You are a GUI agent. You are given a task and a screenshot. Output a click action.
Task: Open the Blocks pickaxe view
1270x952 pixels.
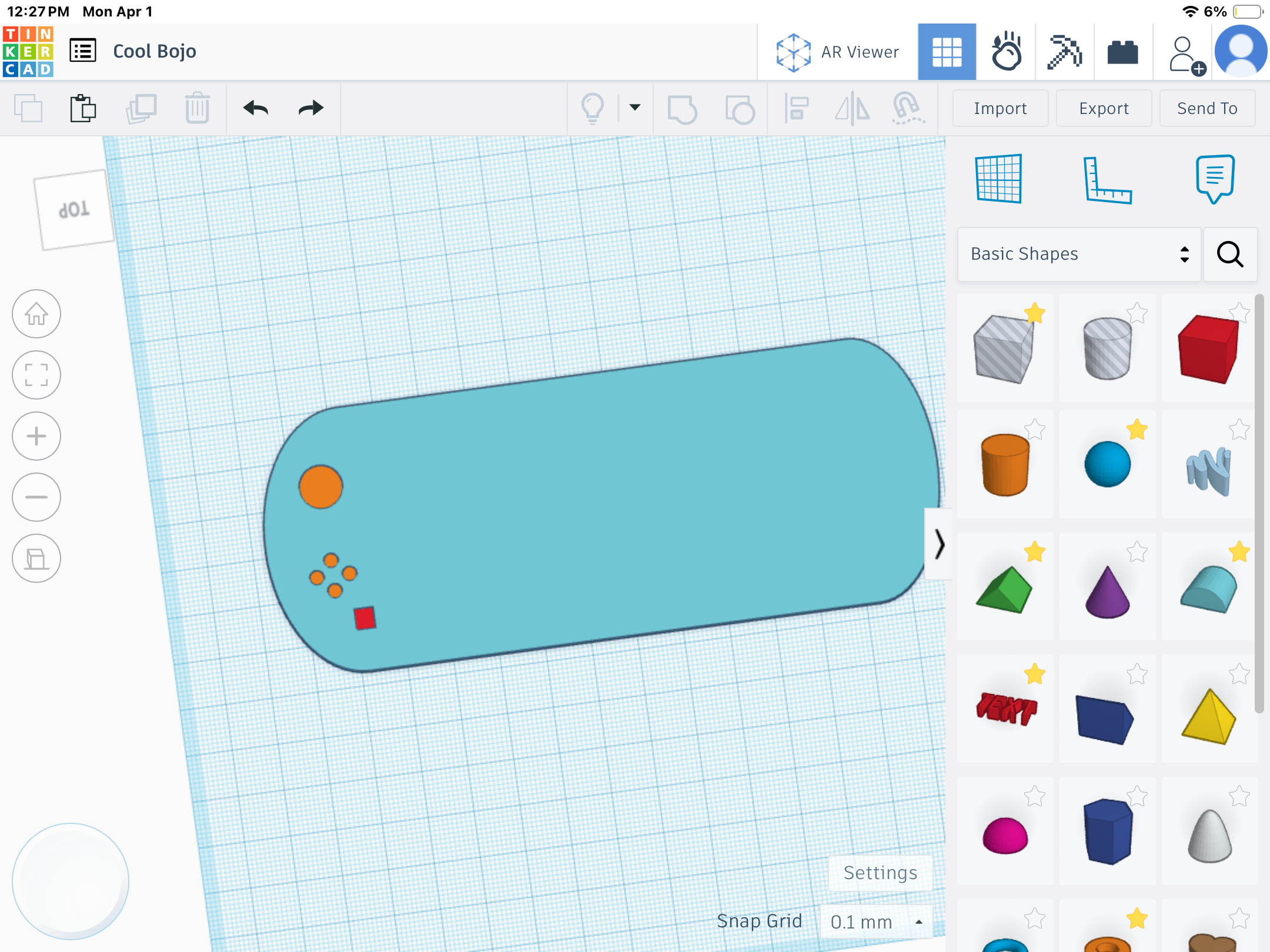pos(1064,52)
